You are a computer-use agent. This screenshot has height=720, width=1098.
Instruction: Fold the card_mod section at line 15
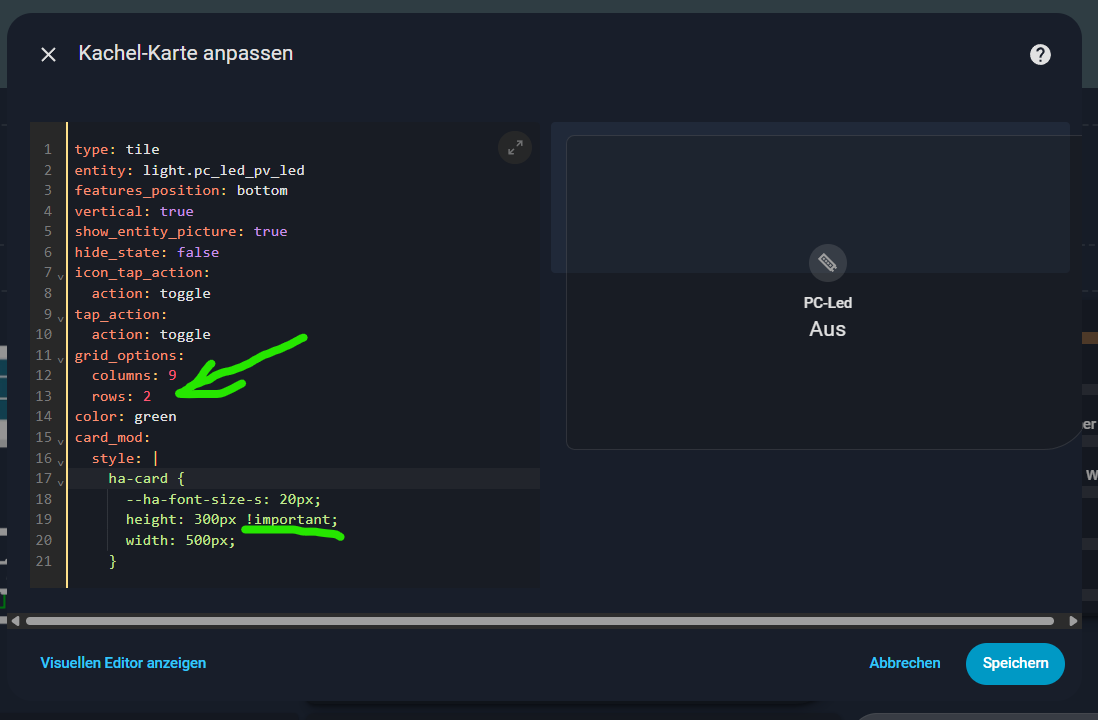tap(61, 439)
